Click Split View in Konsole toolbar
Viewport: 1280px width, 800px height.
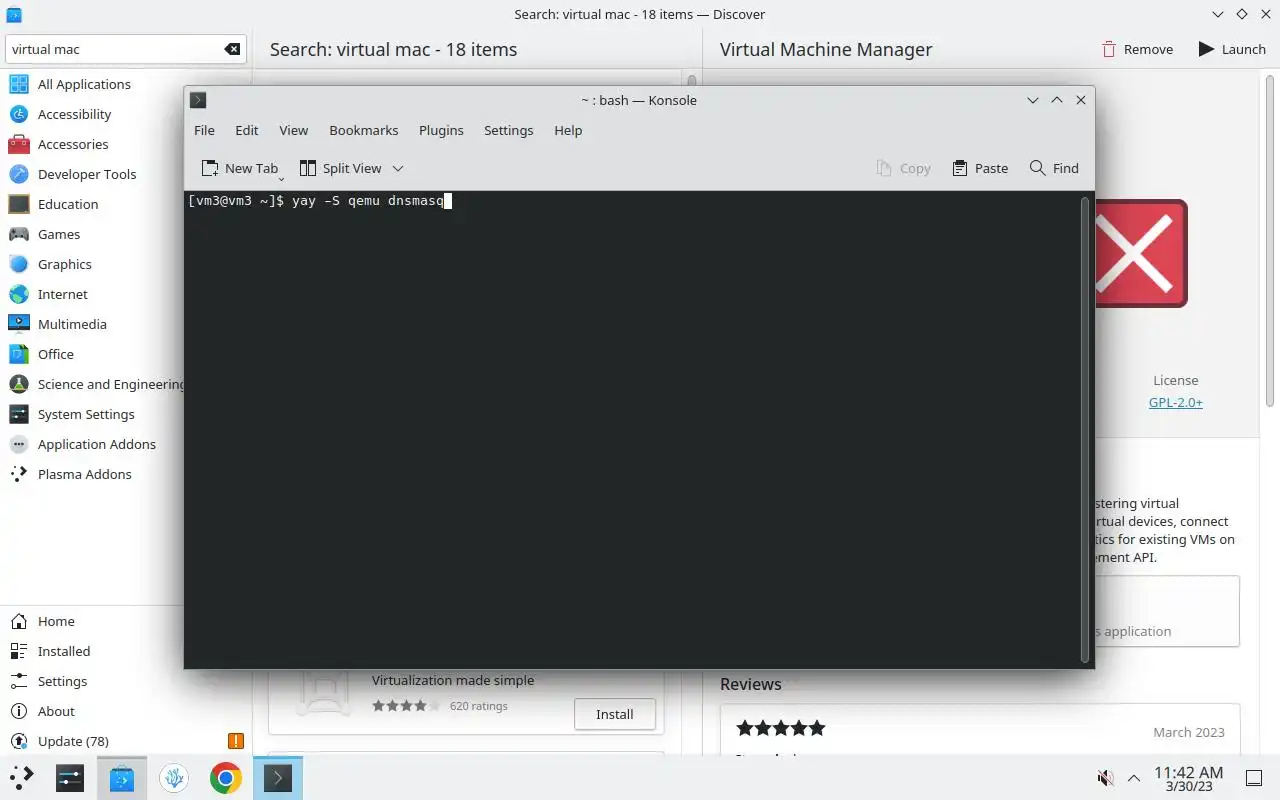click(340, 168)
